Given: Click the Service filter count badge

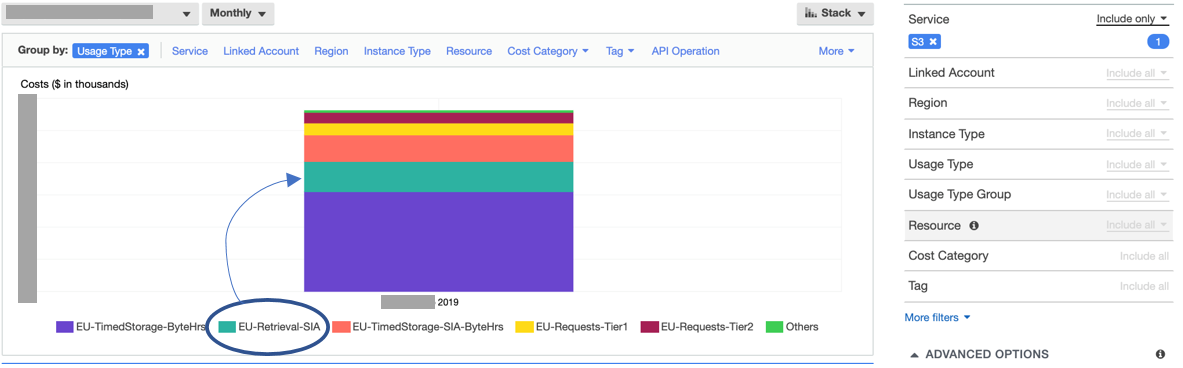Looking at the screenshot, I should click(x=1157, y=42).
